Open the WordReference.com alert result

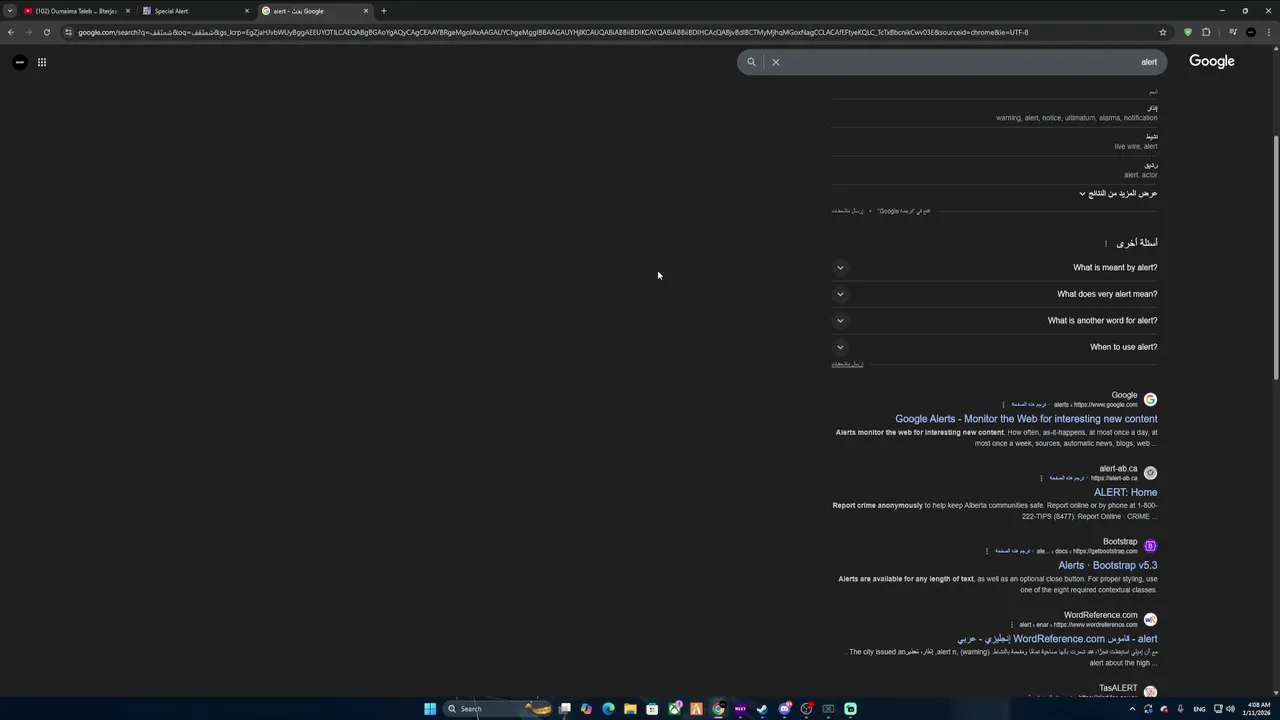[1057, 639]
